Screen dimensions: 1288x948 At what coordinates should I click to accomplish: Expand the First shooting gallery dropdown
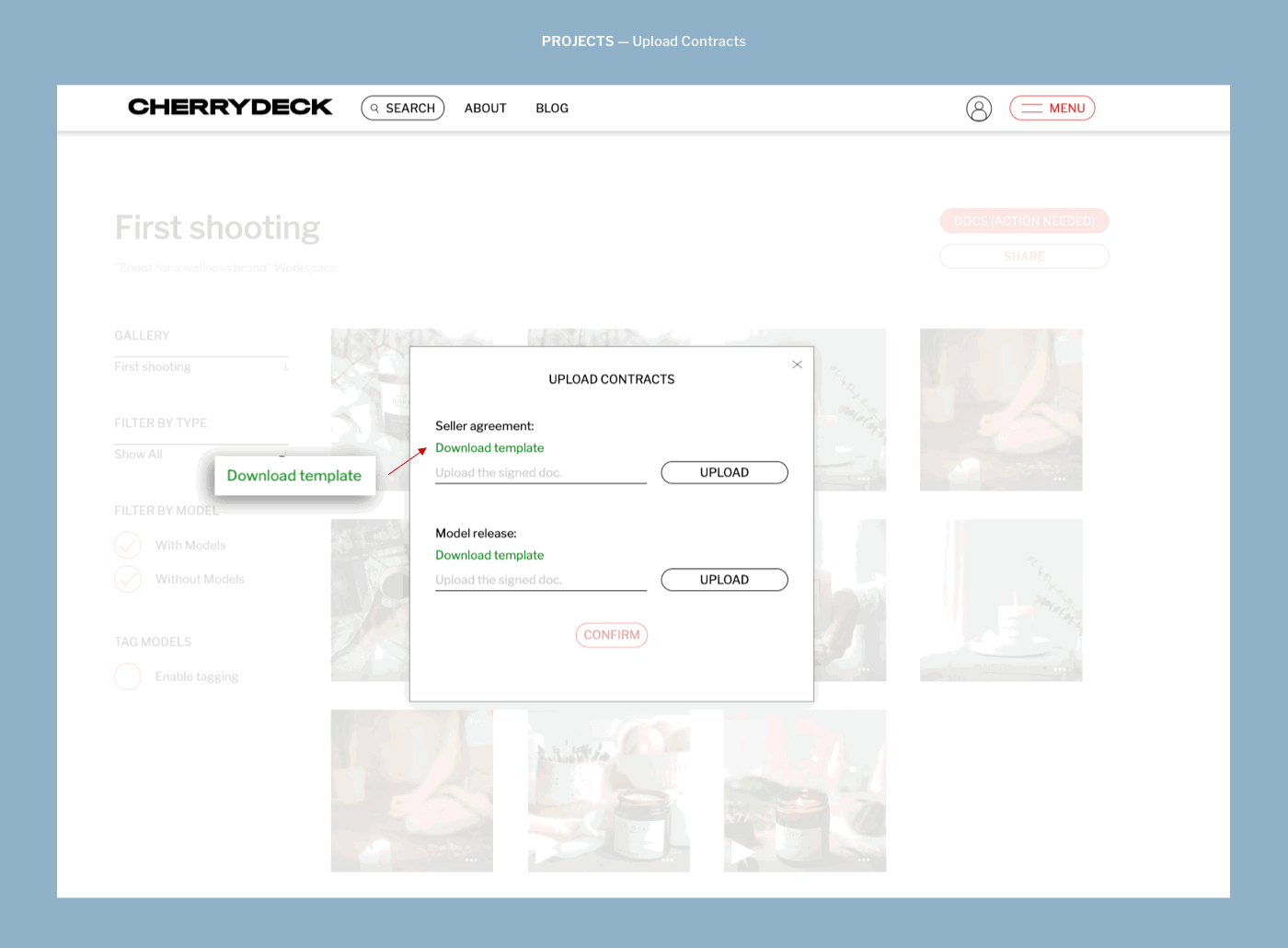[285, 366]
